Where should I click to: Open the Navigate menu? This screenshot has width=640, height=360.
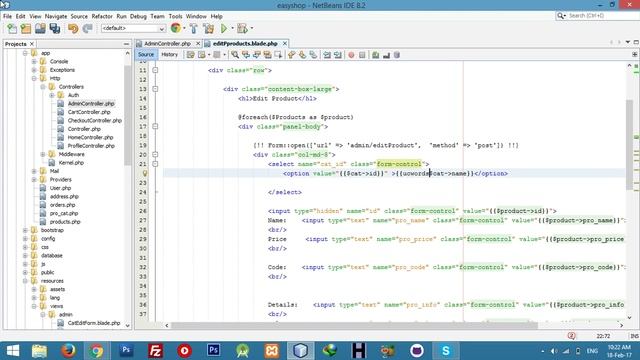pyautogui.click(x=56, y=16)
